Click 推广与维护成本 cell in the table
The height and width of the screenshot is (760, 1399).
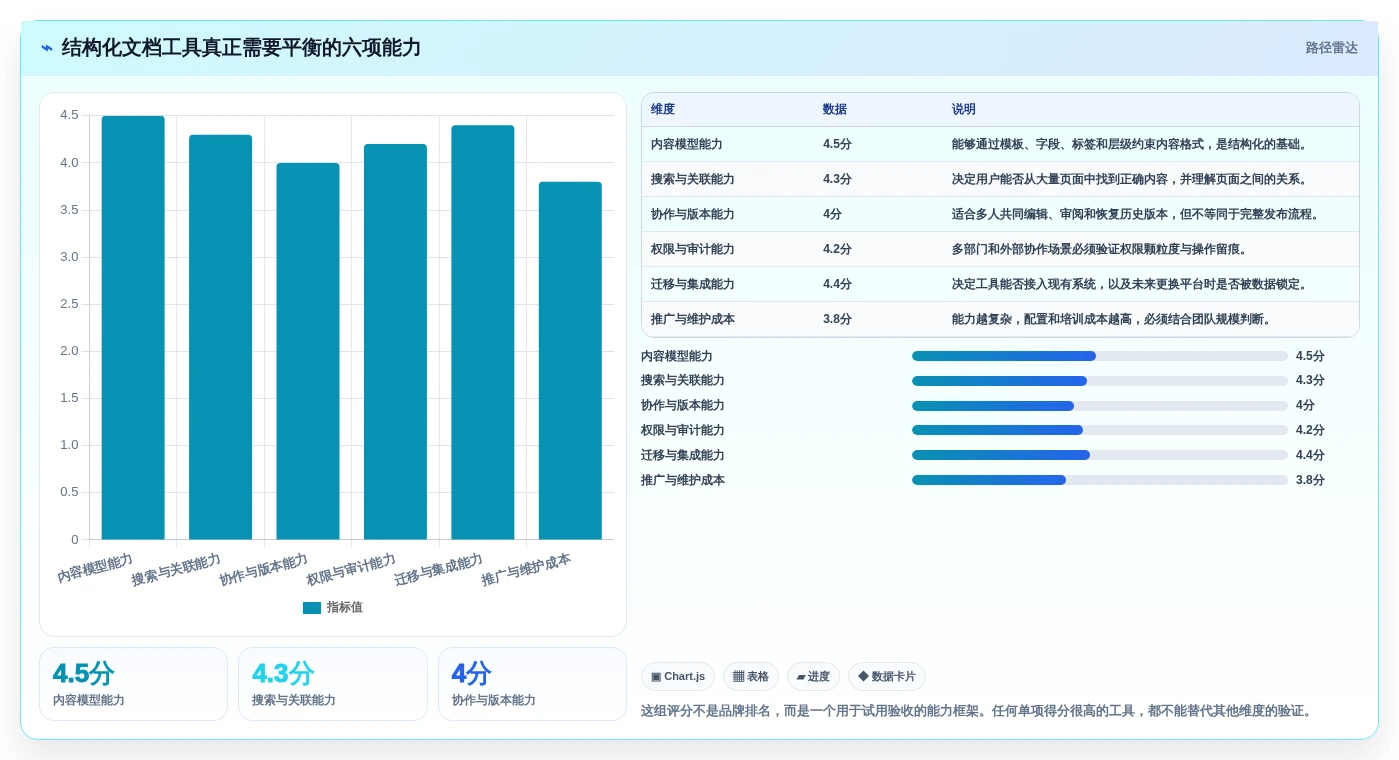[693, 319]
